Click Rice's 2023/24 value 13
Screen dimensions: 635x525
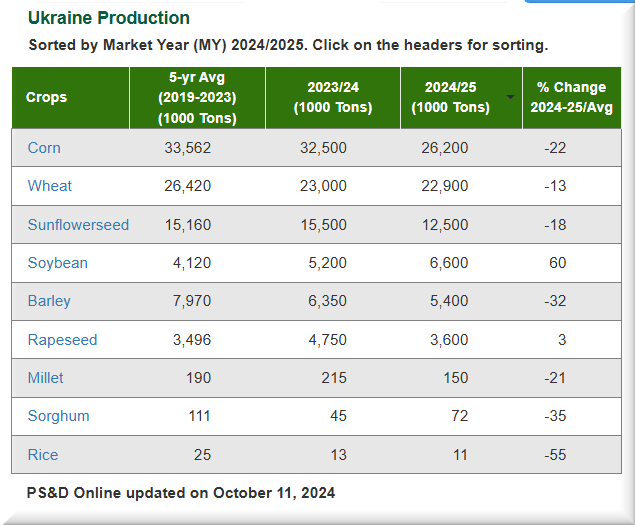pos(338,455)
